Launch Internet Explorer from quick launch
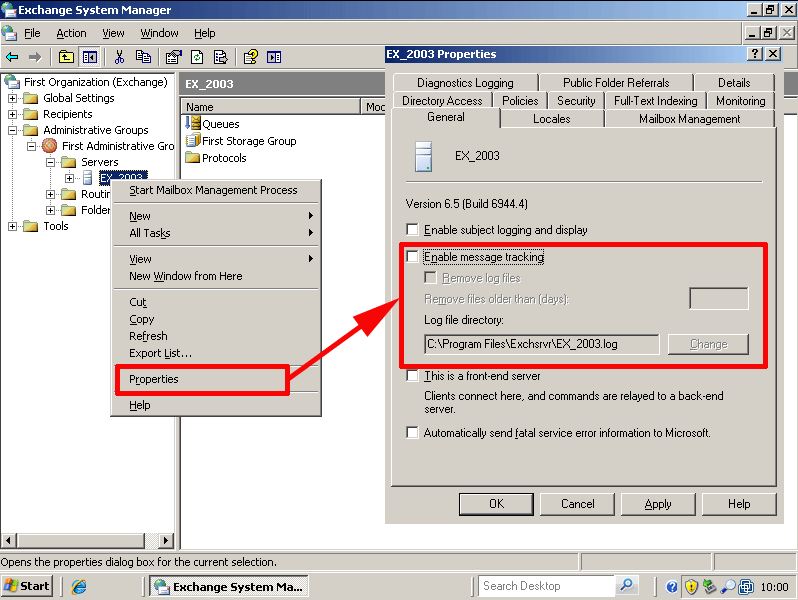 click(x=79, y=586)
